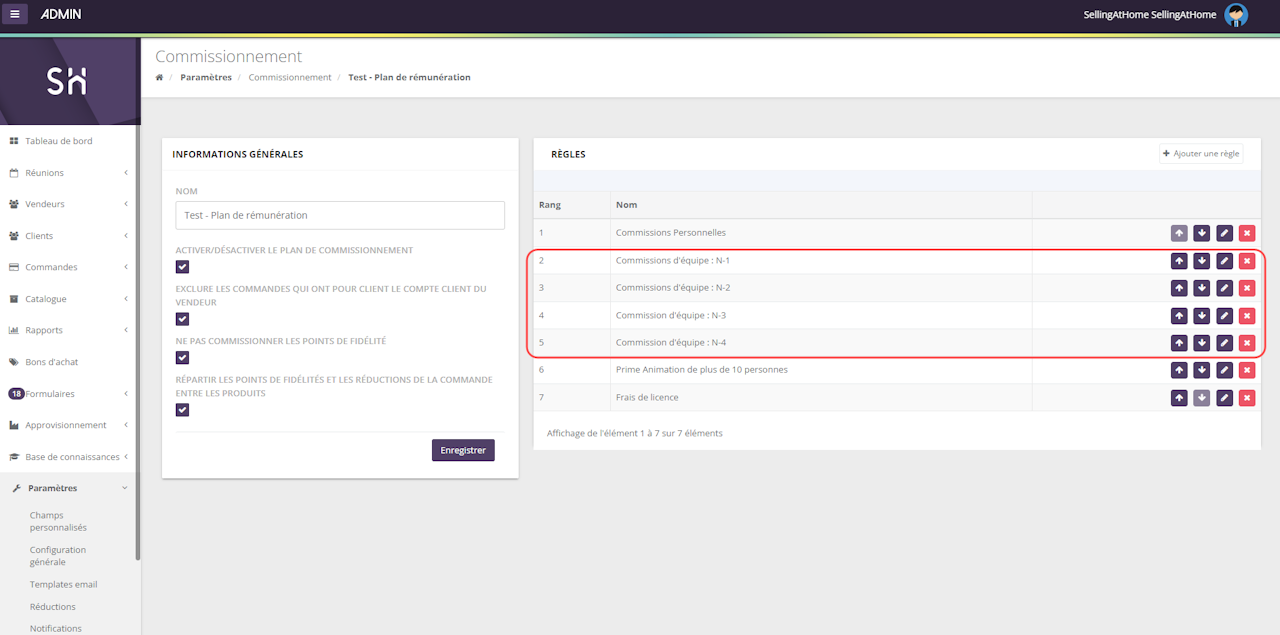Click the Enregistrer button

point(463,450)
